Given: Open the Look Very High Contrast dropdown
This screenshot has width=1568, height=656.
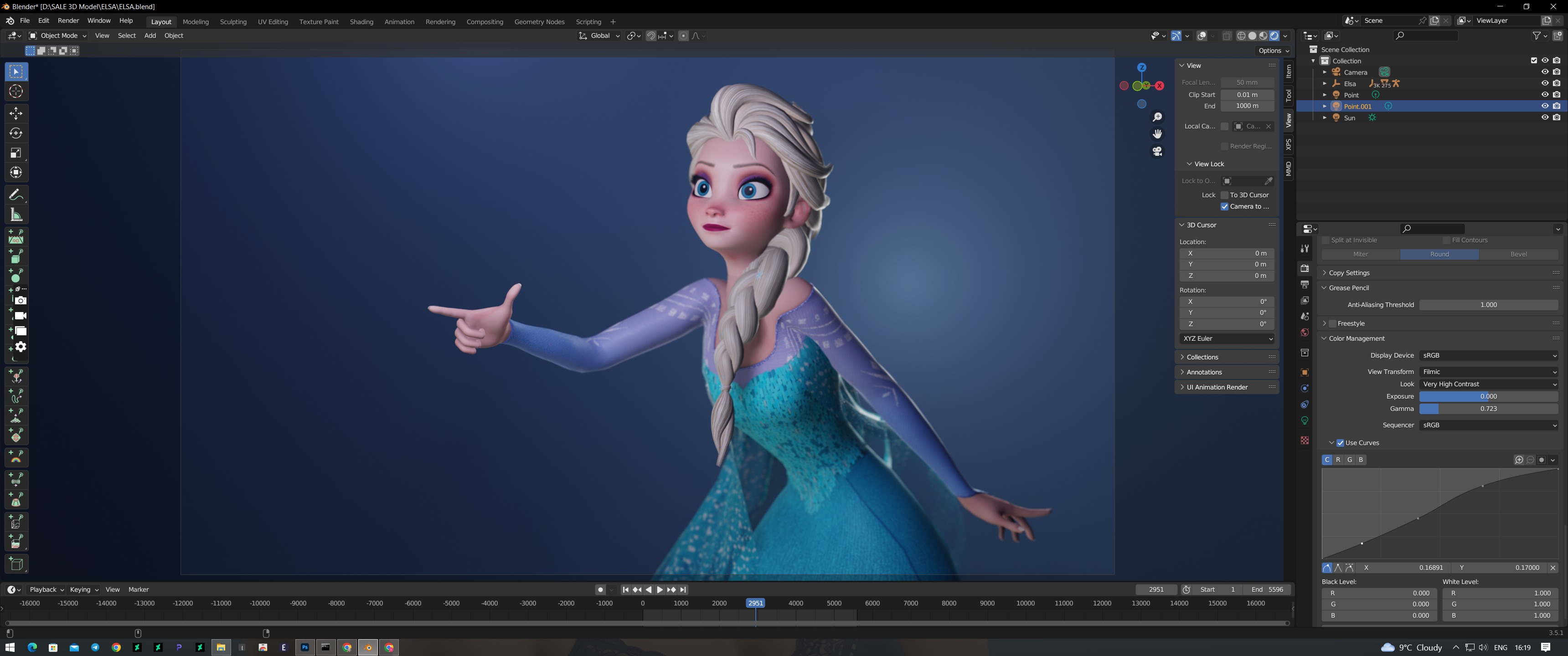Looking at the screenshot, I should point(1489,384).
